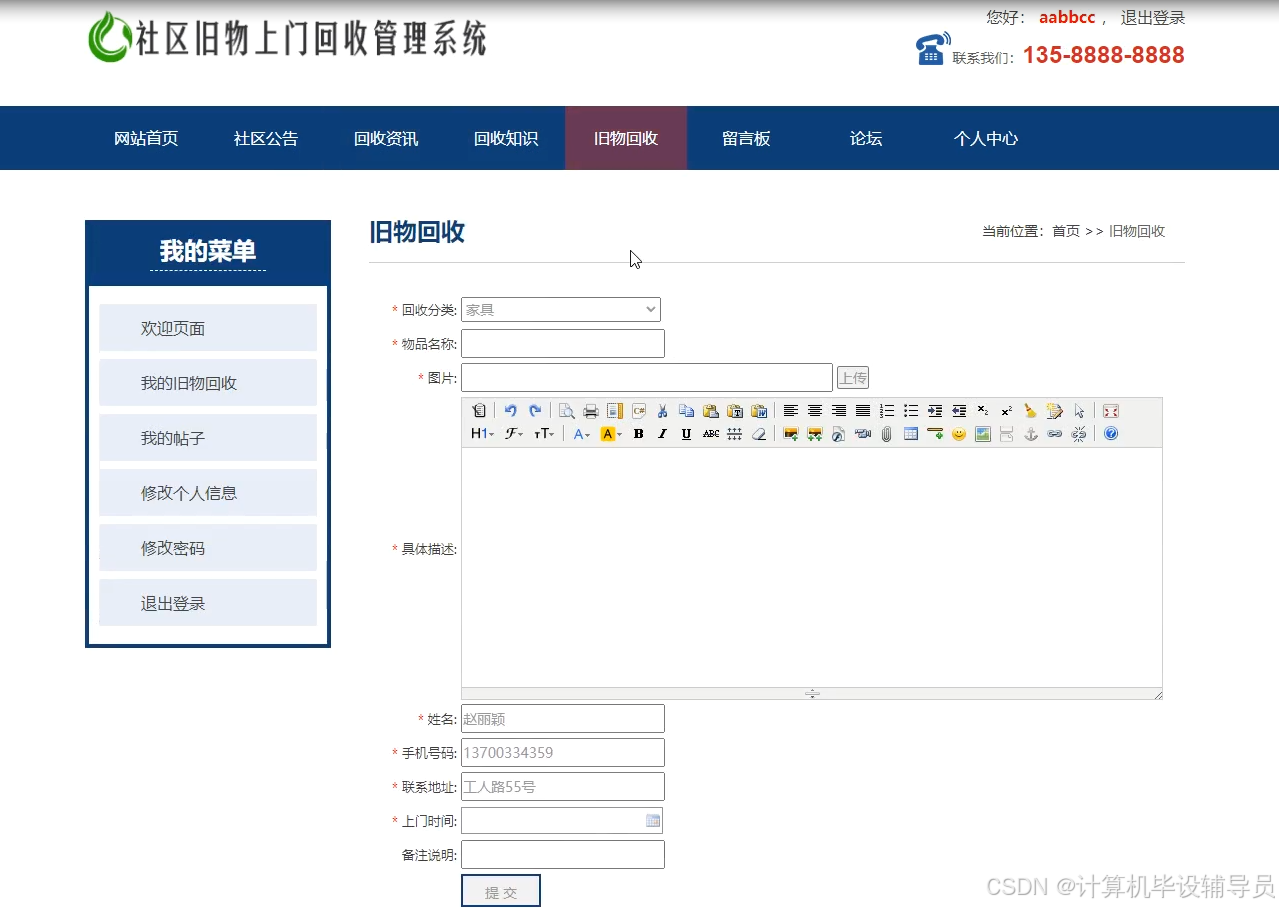Justify text fully in the editor
This screenshot has height=908, width=1279.
[x=863, y=411]
